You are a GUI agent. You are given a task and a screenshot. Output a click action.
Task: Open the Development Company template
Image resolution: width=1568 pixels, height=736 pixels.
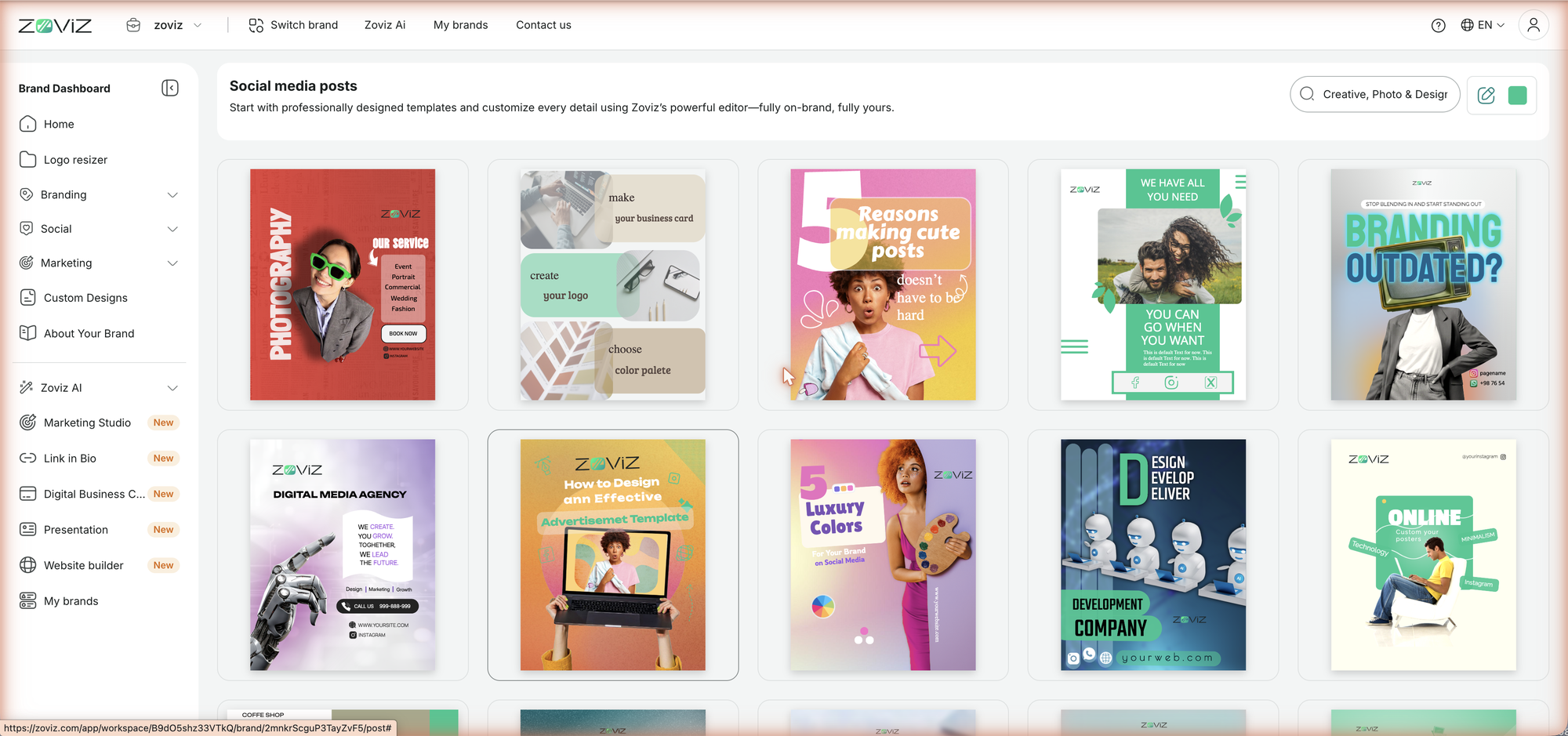[1153, 555]
